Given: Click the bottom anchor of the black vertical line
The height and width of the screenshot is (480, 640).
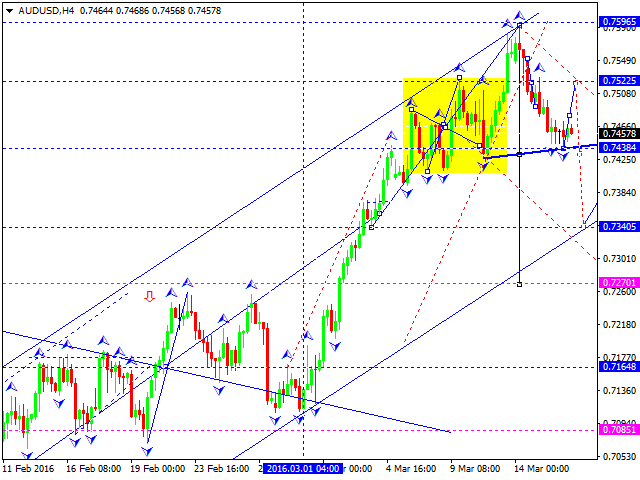Looking at the screenshot, I should (519, 284).
